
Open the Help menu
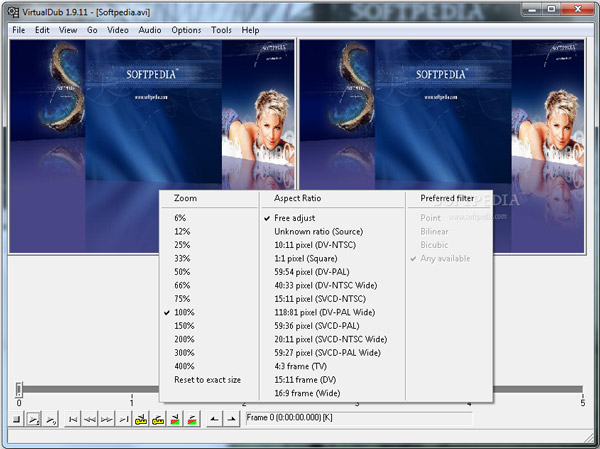pyautogui.click(x=250, y=30)
